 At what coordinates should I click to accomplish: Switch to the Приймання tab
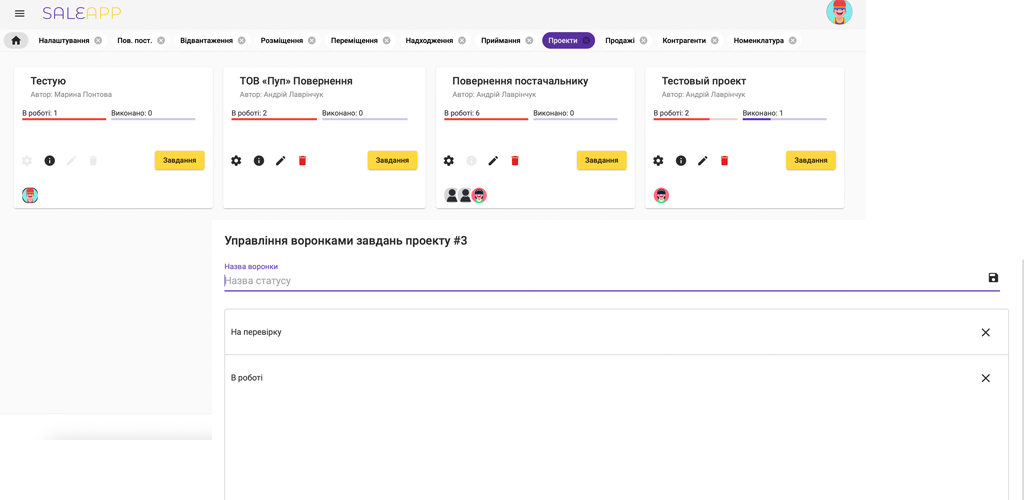(501, 40)
